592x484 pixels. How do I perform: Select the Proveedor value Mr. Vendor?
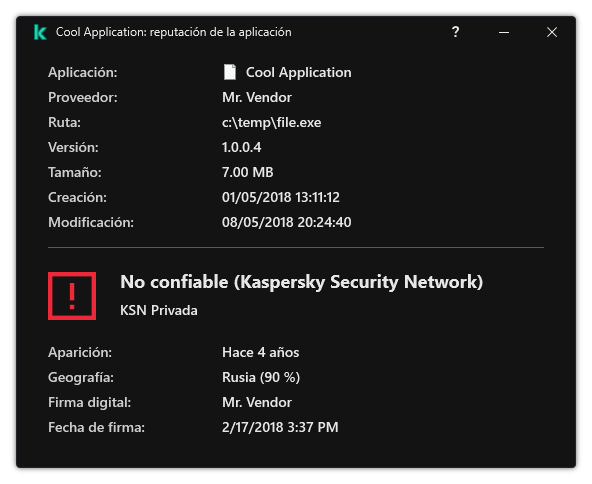pos(257,97)
